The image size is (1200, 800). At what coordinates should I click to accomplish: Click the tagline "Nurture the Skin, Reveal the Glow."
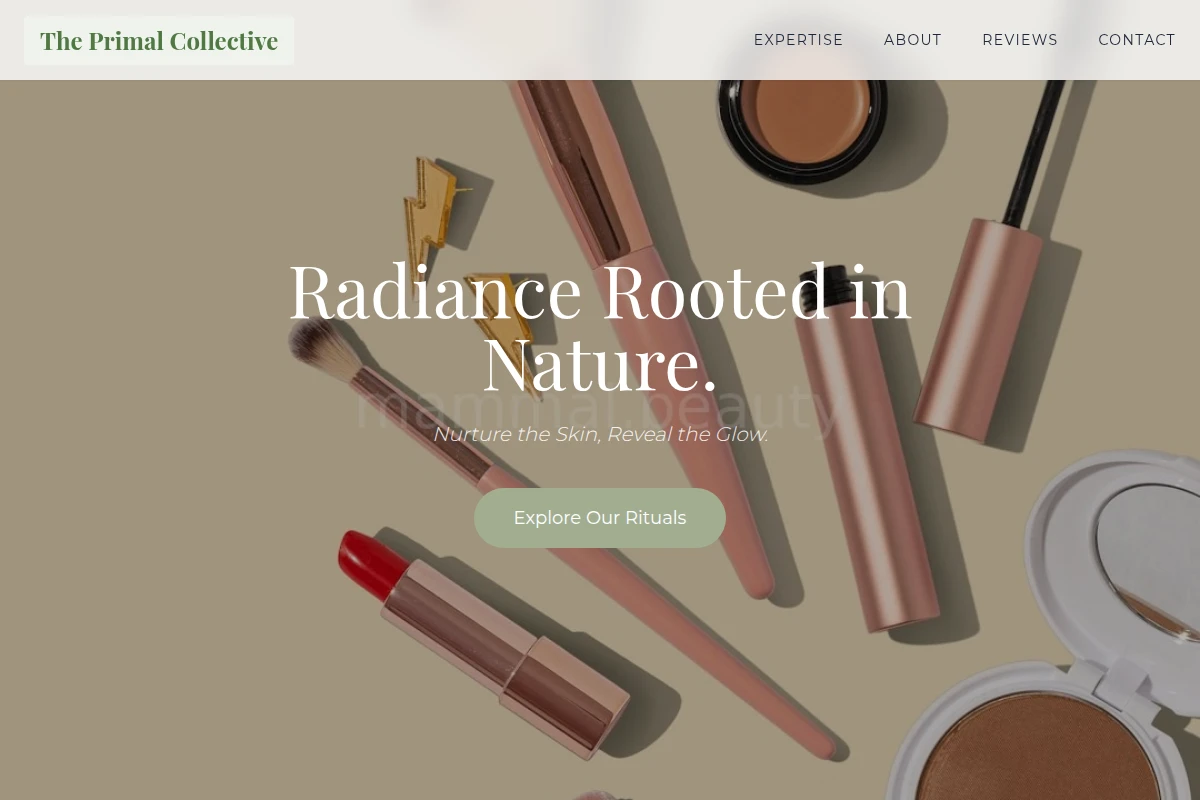pyautogui.click(x=600, y=434)
